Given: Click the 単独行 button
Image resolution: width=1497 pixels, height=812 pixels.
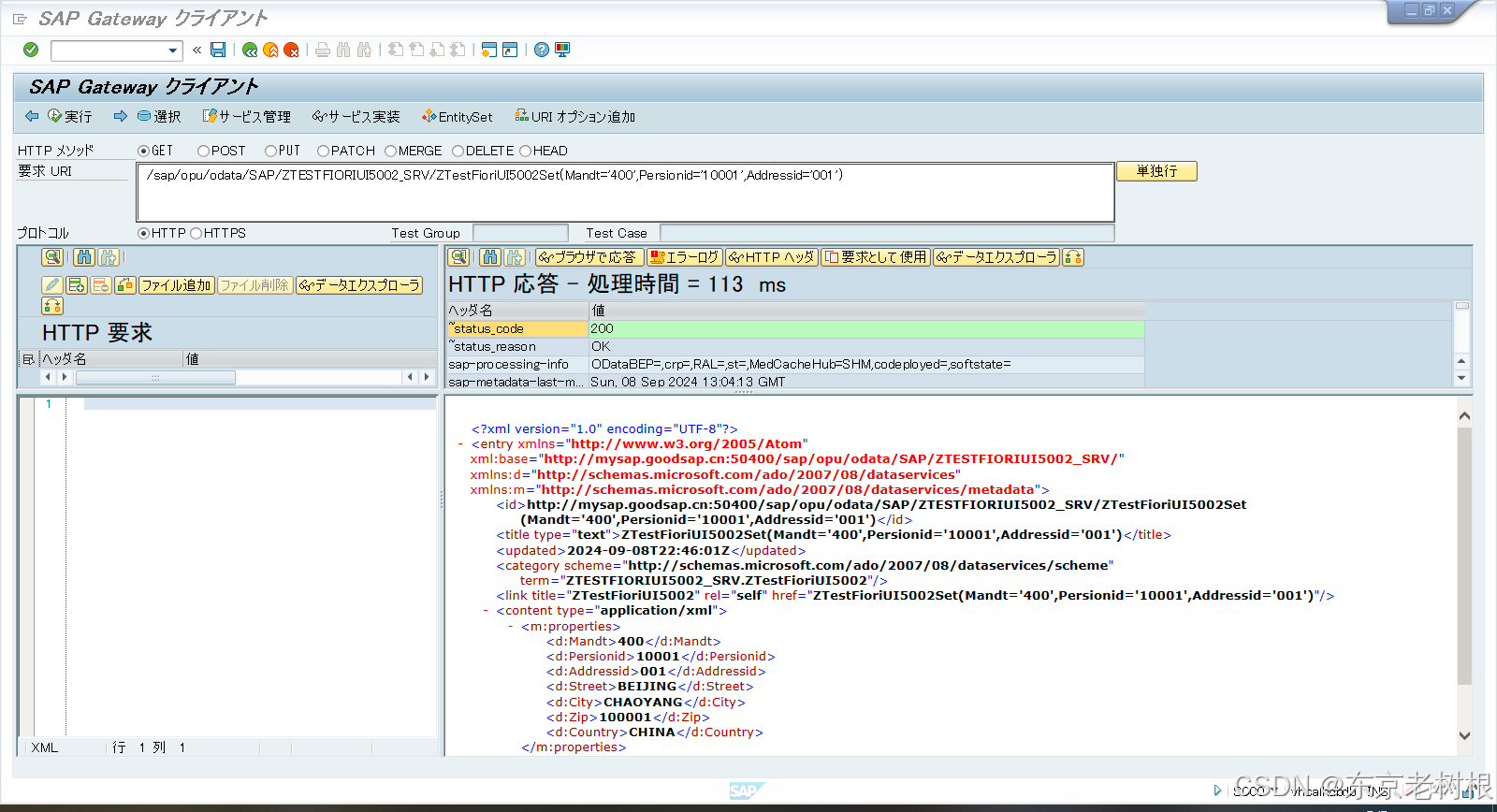Looking at the screenshot, I should tap(1156, 171).
